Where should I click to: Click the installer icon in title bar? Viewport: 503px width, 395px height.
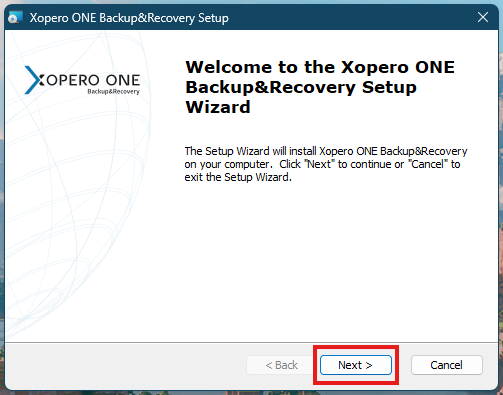[15, 18]
